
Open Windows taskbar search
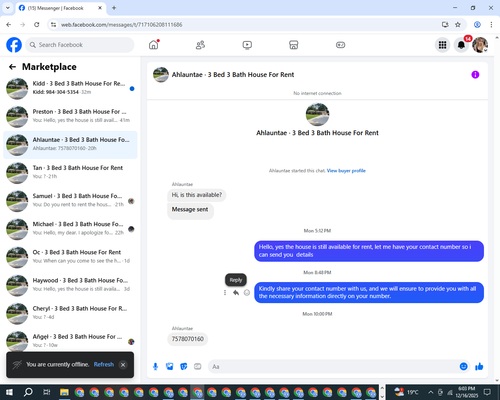[x=28, y=392]
